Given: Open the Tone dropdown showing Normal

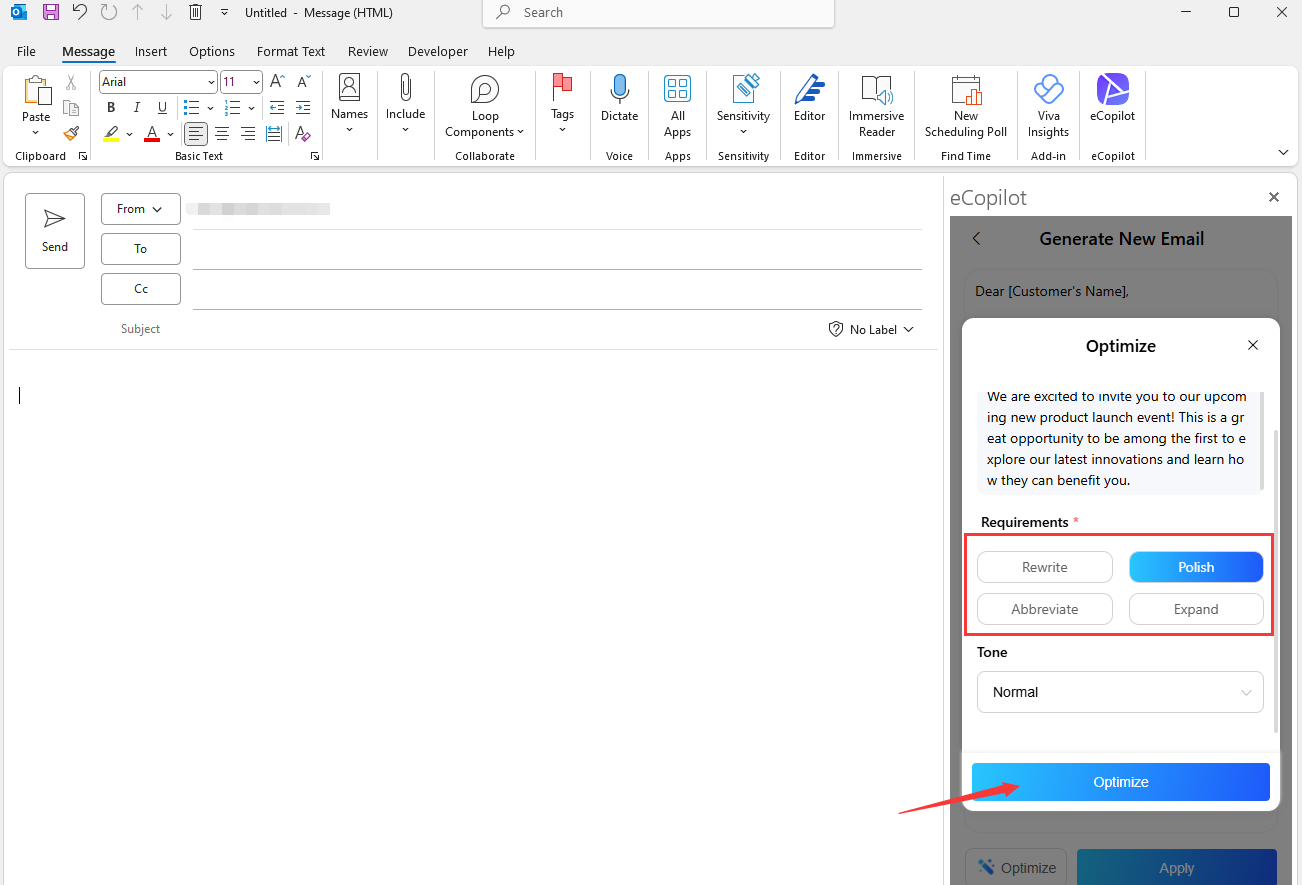Looking at the screenshot, I should [1120, 692].
